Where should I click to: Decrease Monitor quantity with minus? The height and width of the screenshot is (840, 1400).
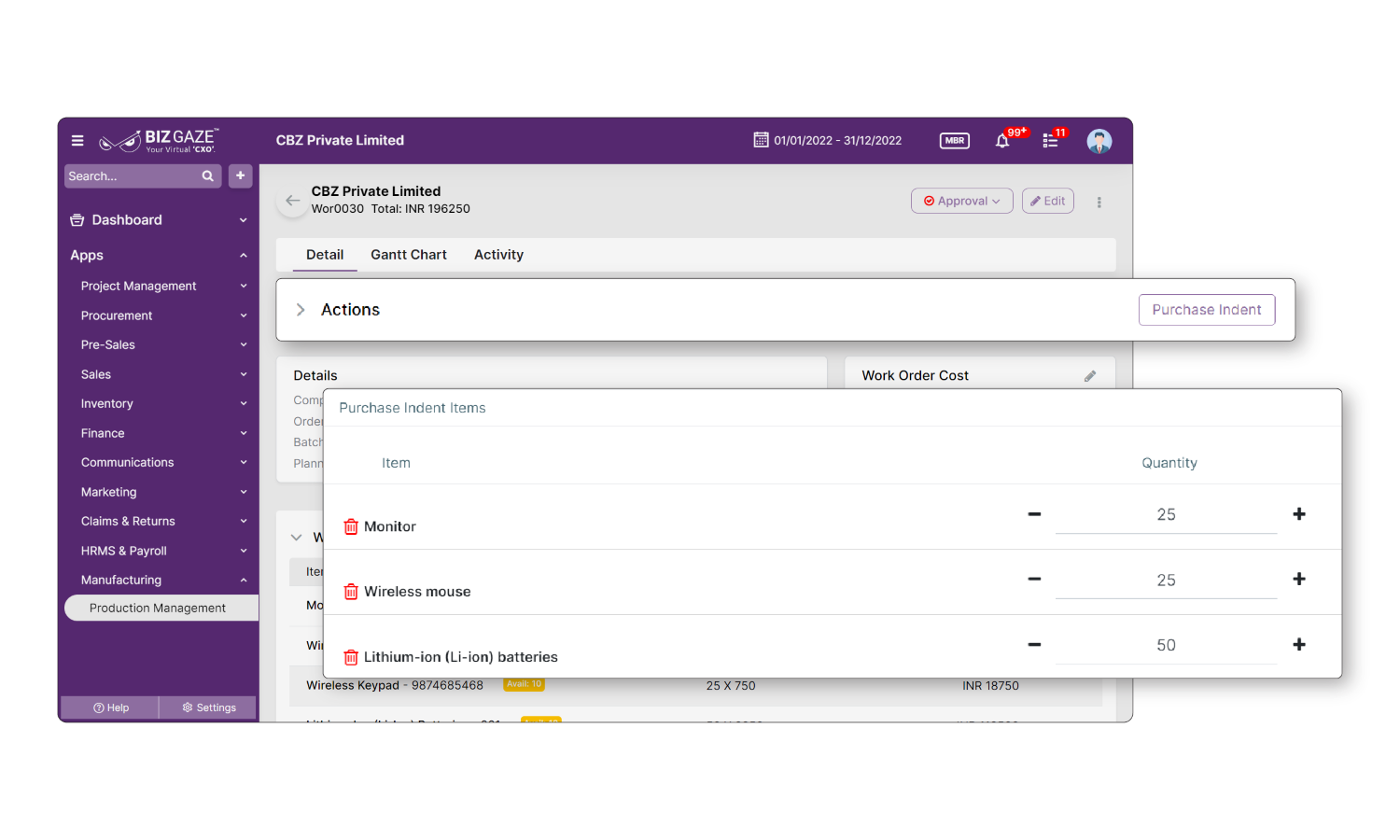click(x=1034, y=514)
